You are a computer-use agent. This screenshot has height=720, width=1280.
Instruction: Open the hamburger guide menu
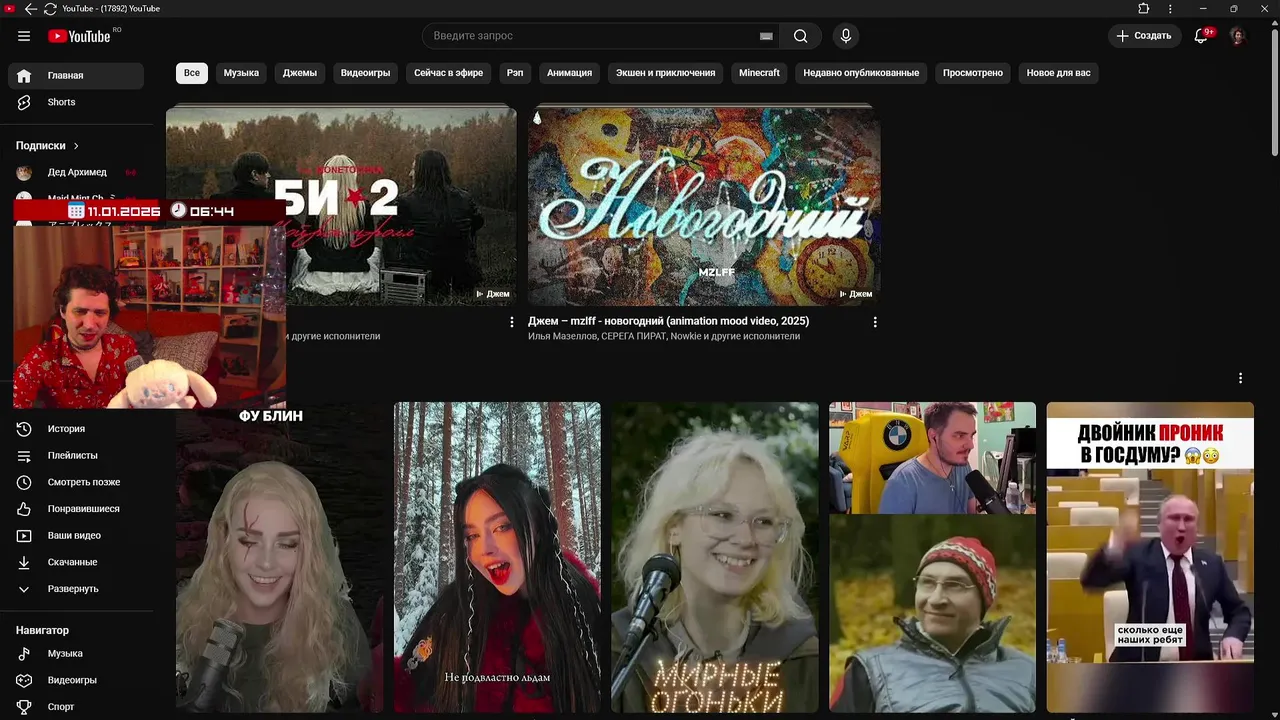coord(24,36)
